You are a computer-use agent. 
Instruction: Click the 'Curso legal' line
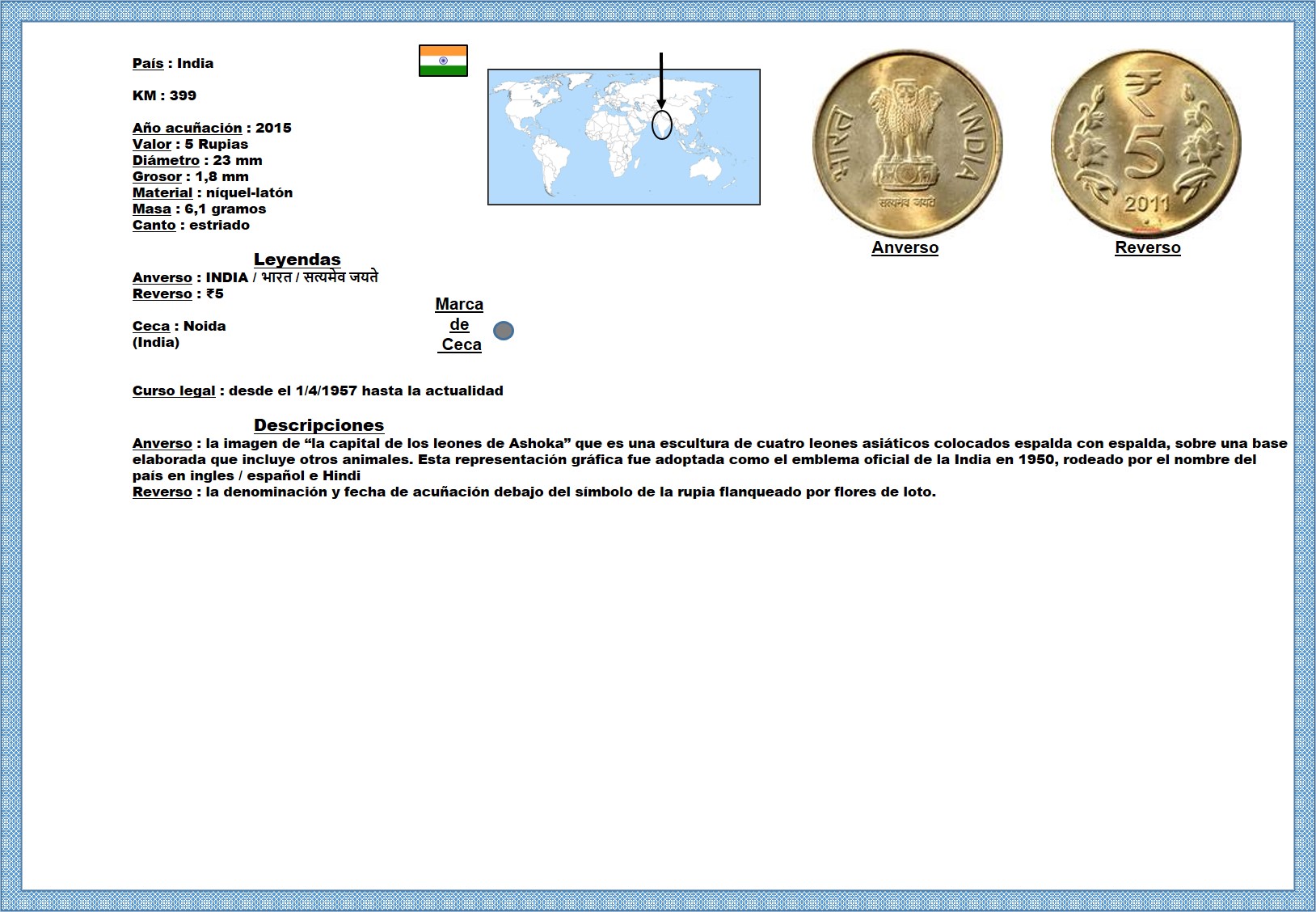pos(318,391)
